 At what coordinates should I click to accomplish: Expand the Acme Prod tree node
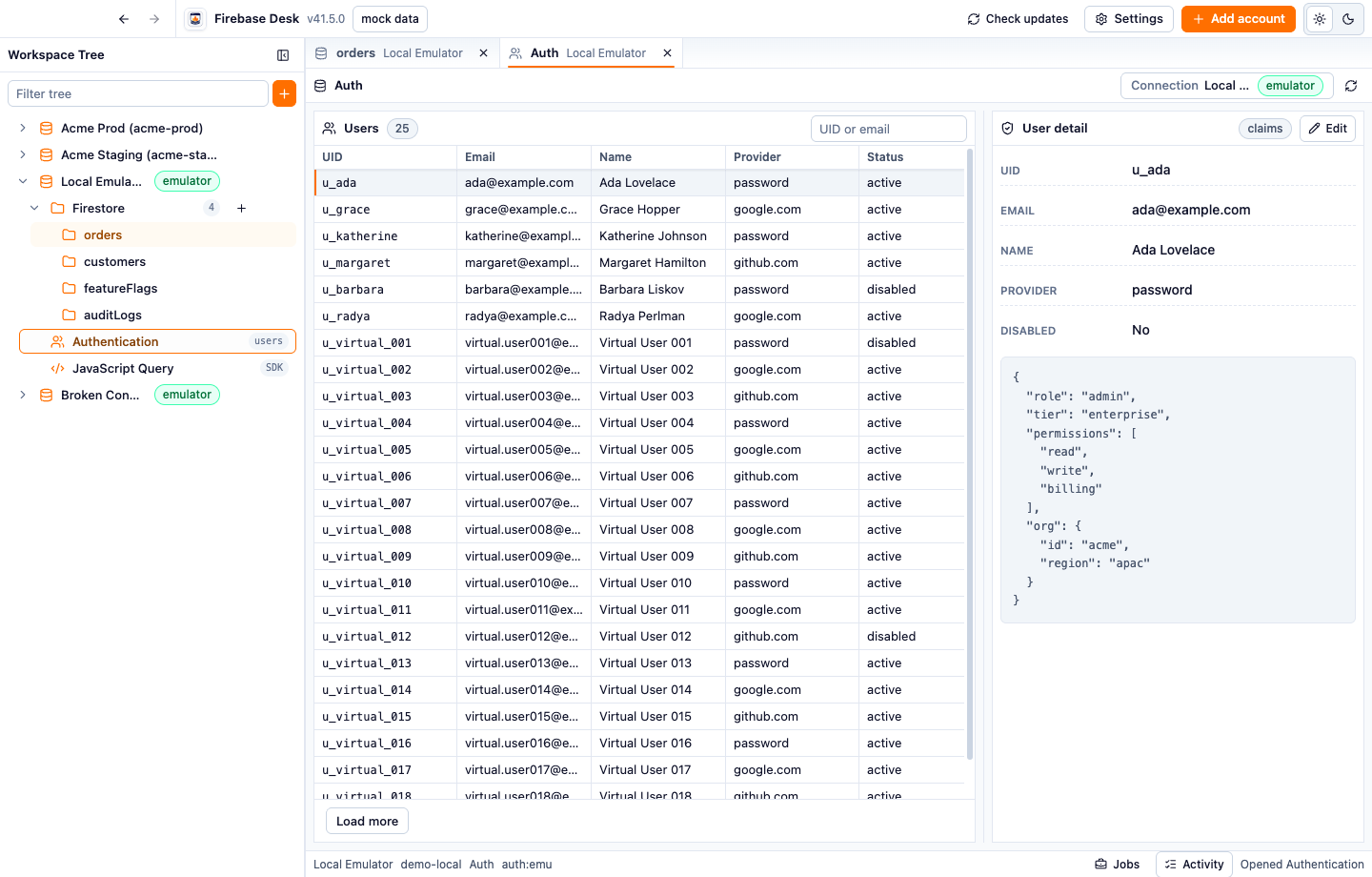[x=23, y=128]
